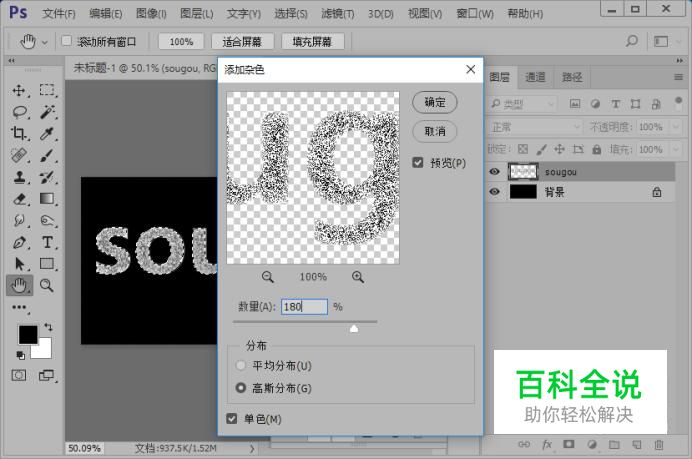Select the Brush tool

coord(47,155)
